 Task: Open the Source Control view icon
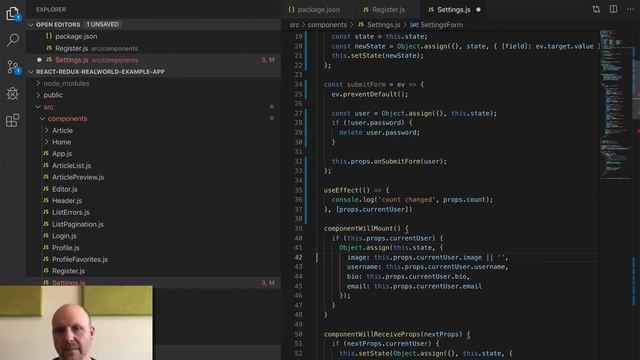pos(13,67)
